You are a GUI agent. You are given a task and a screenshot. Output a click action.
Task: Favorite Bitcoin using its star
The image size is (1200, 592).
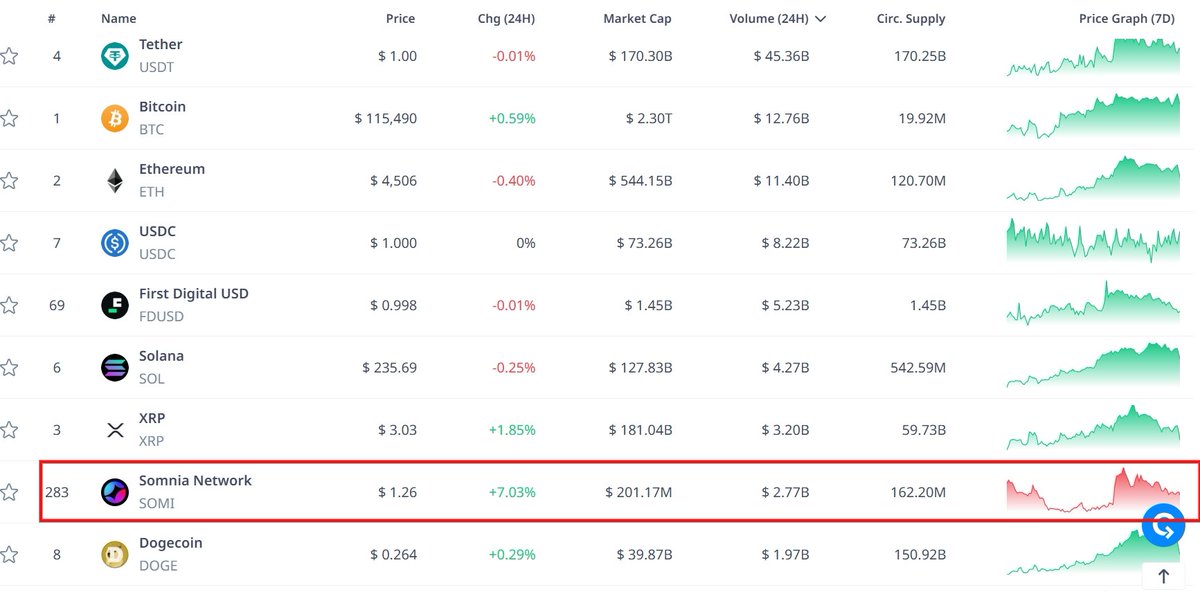point(10,117)
